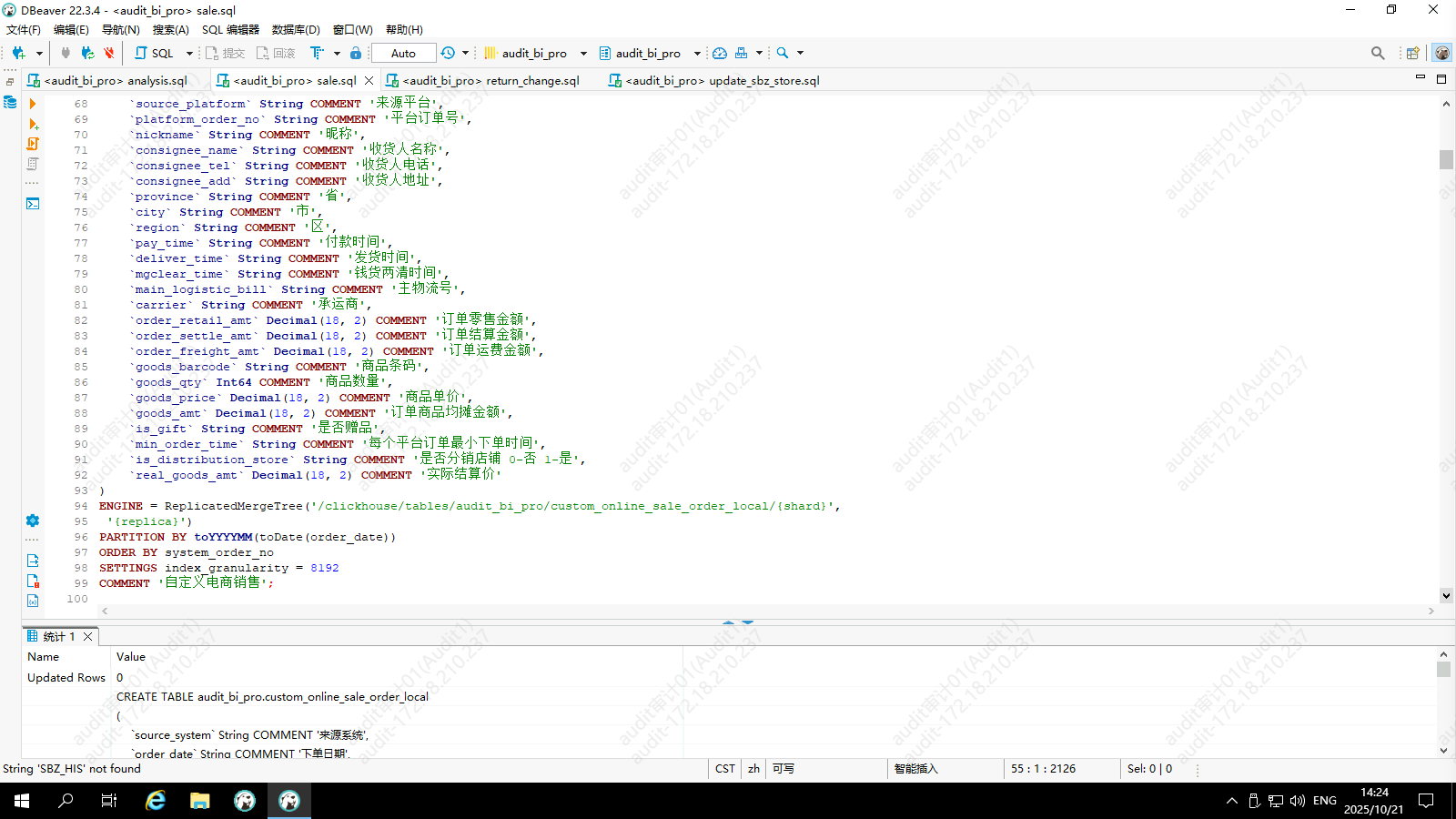Run SQL script icon in editor sidebar
Screen dimensions: 1456x819
pyautogui.click(x=33, y=144)
